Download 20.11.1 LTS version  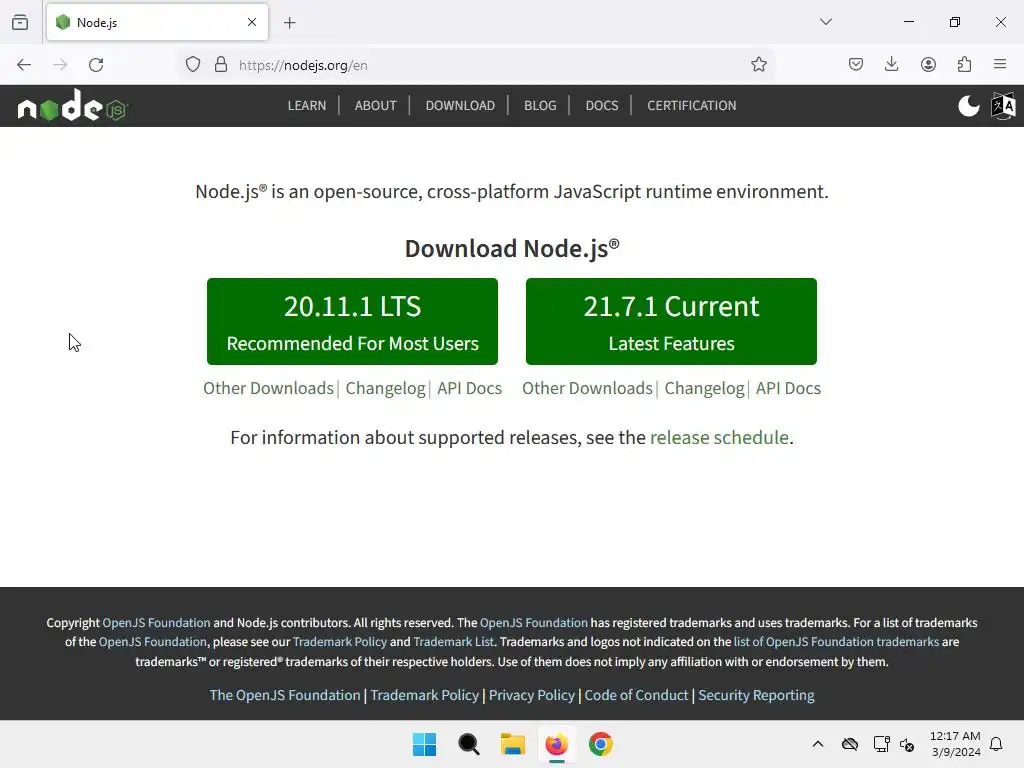click(353, 321)
